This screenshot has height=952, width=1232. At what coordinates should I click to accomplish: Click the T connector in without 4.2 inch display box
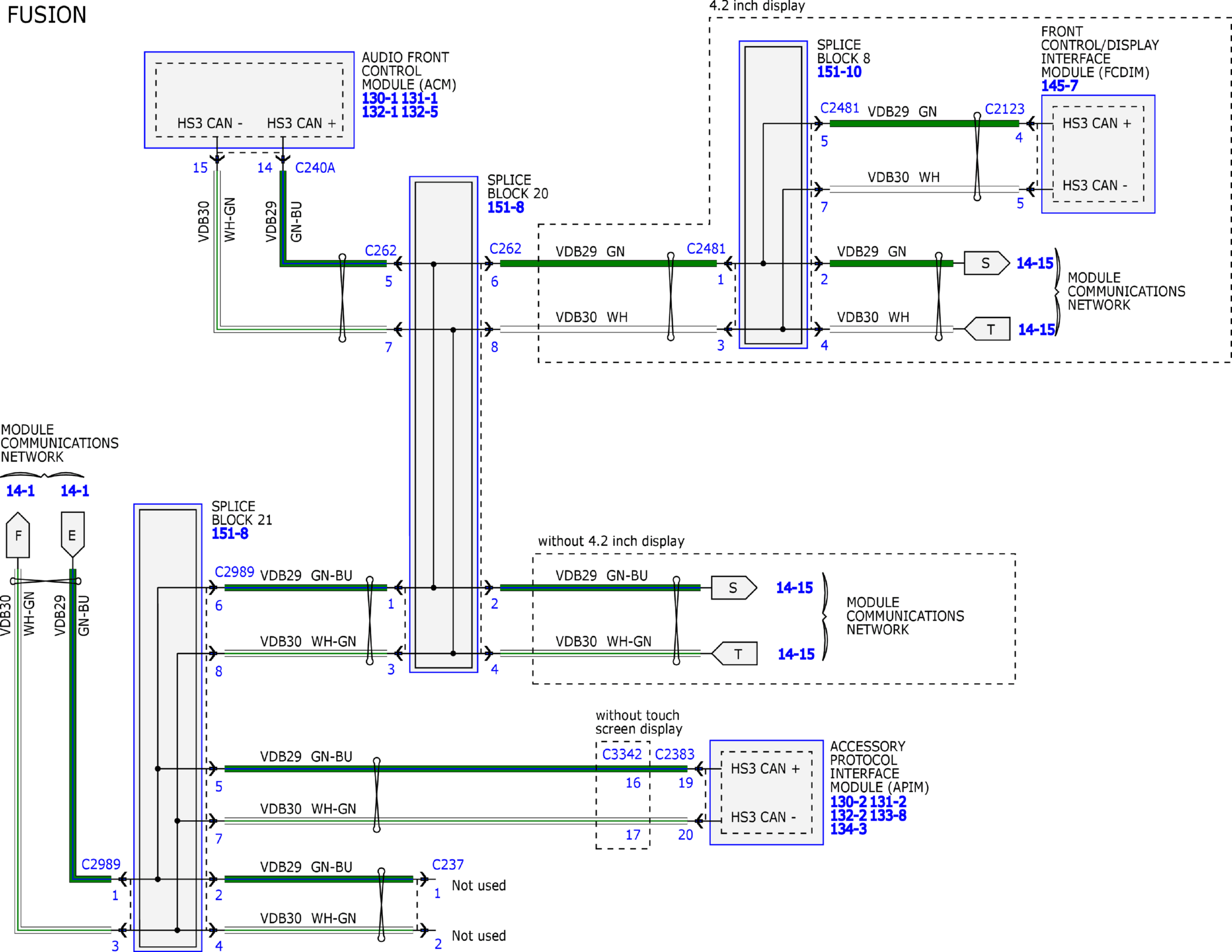(x=734, y=654)
